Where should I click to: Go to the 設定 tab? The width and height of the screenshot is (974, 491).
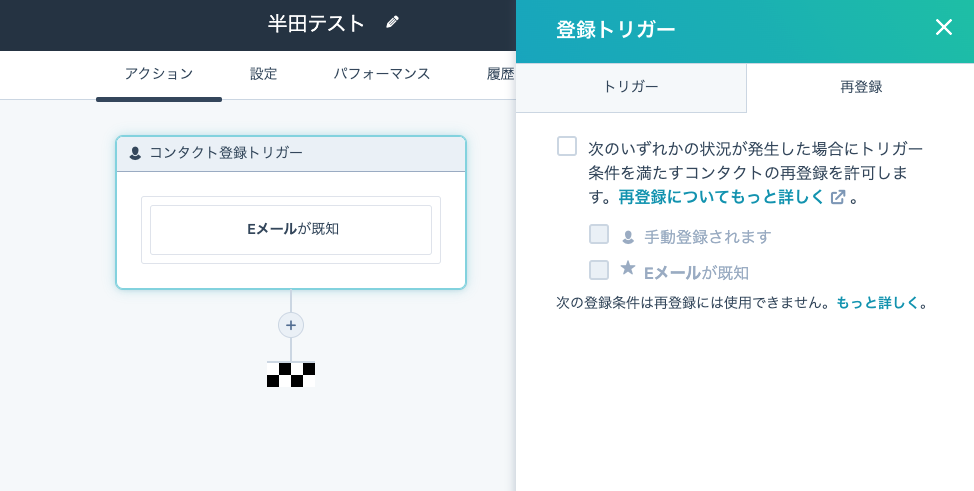click(x=264, y=74)
